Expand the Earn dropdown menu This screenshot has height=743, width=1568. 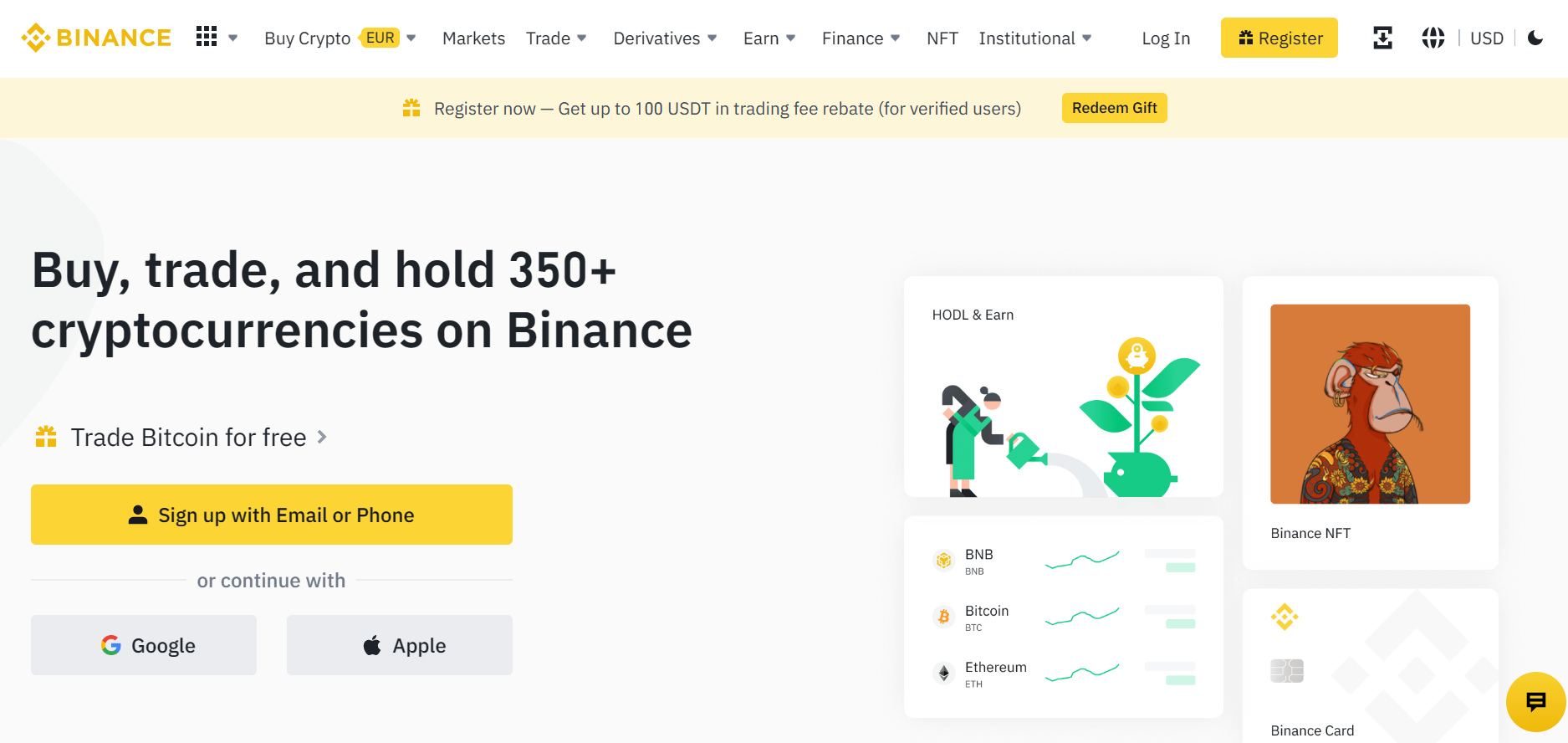pyautogui.click(x=769, y=38)
